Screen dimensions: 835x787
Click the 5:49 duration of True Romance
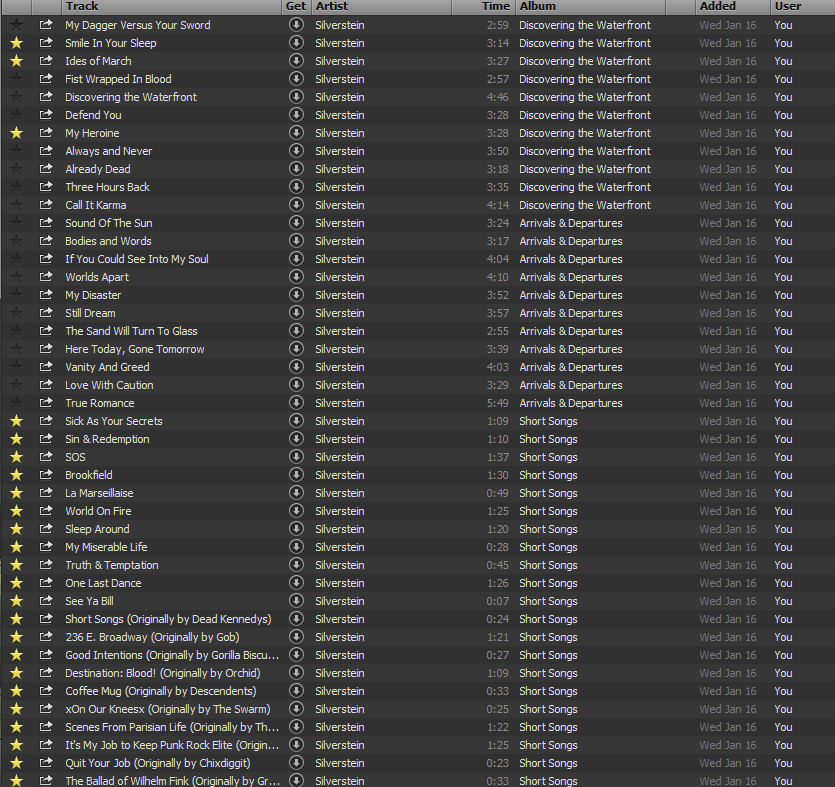[x=497, y=403]
